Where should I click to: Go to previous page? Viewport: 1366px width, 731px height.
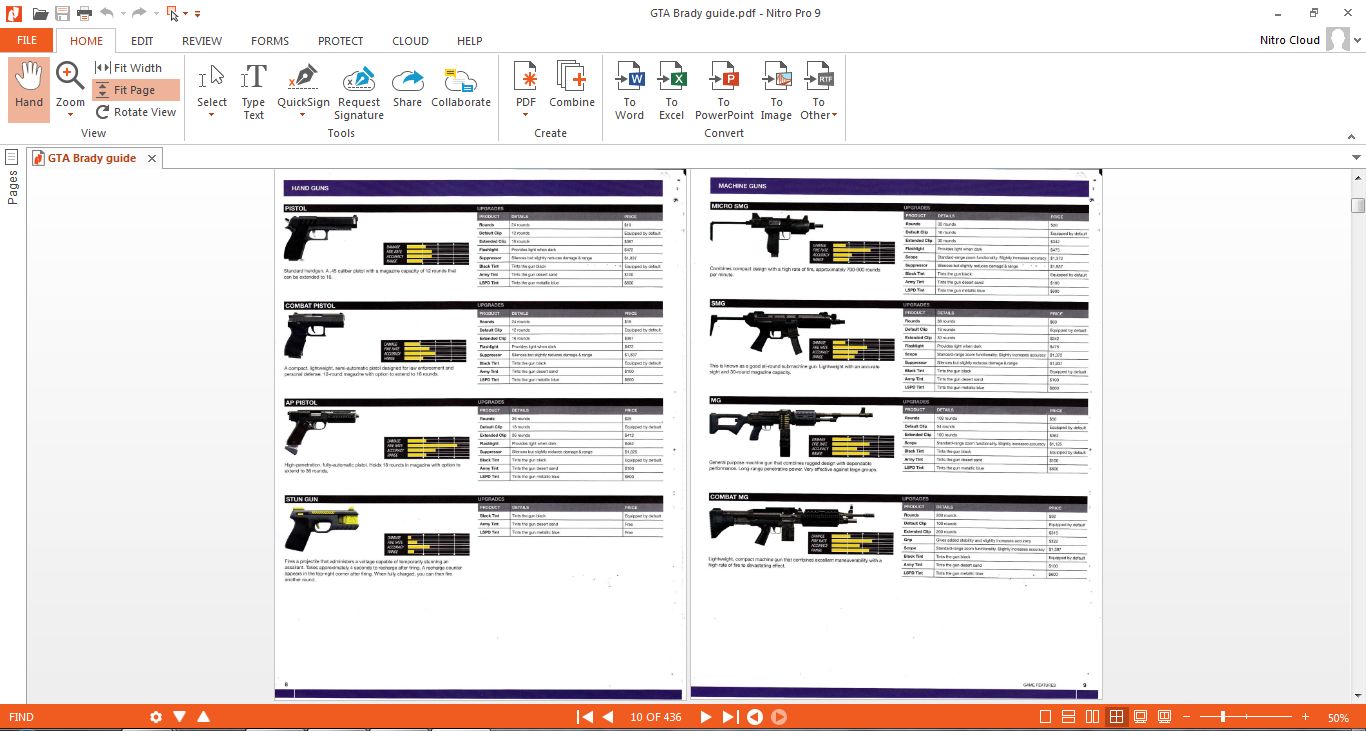coord(607,717)
